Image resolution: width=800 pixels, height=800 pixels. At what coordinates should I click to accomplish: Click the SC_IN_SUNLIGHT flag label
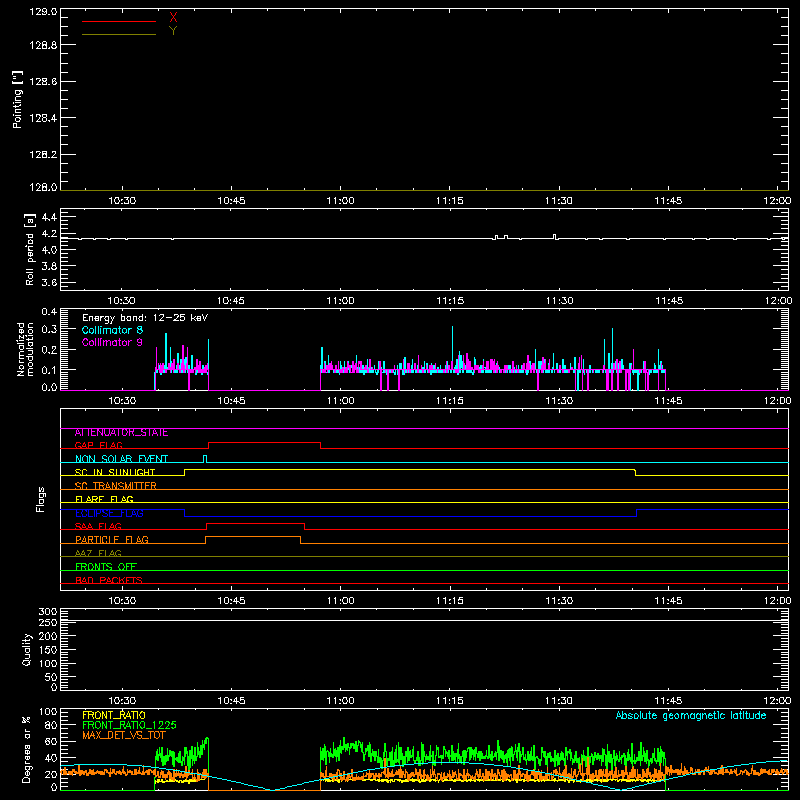pyautogui.click(x=115, y=472)
